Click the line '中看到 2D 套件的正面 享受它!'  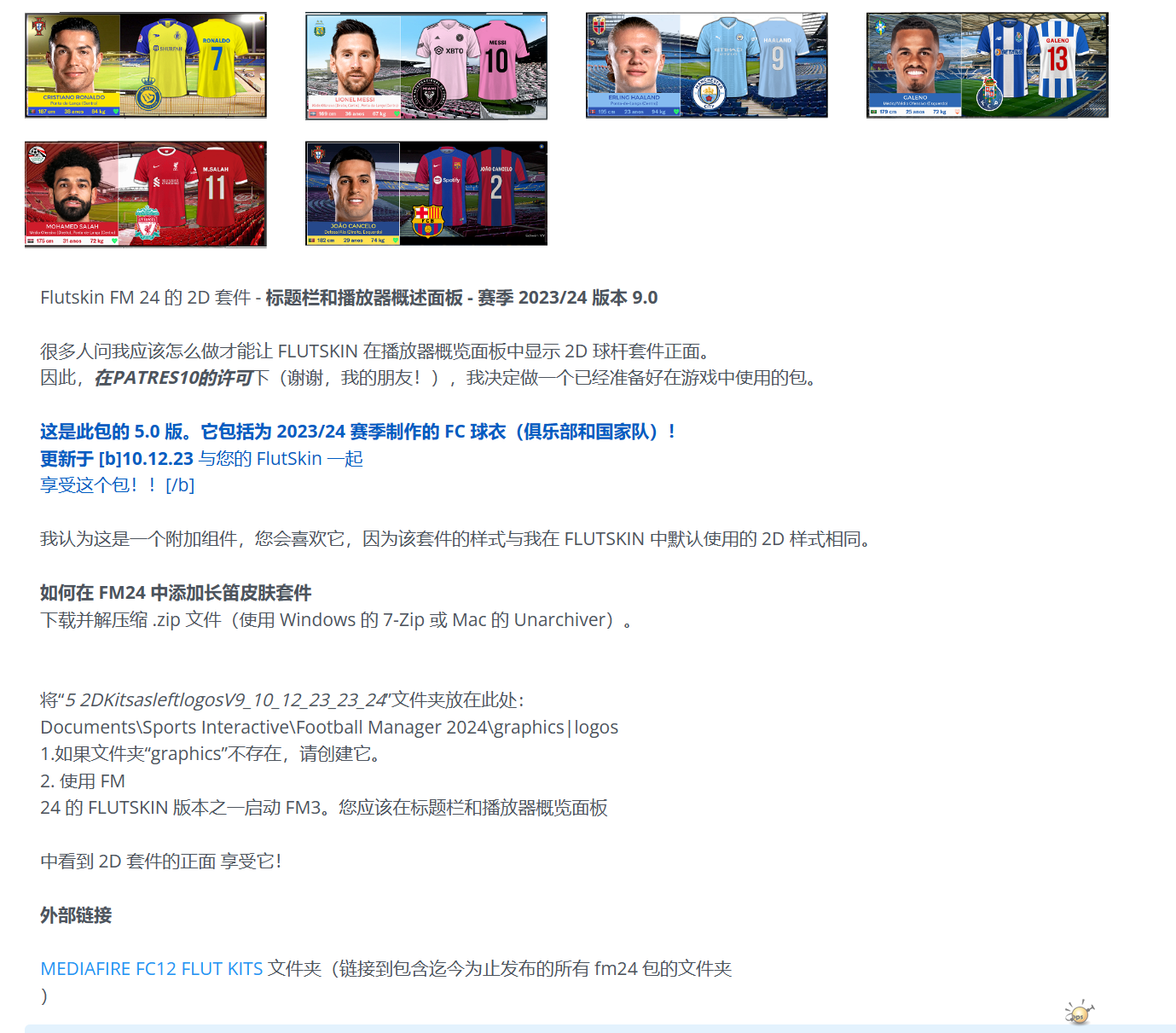click(x=160, y=862)
